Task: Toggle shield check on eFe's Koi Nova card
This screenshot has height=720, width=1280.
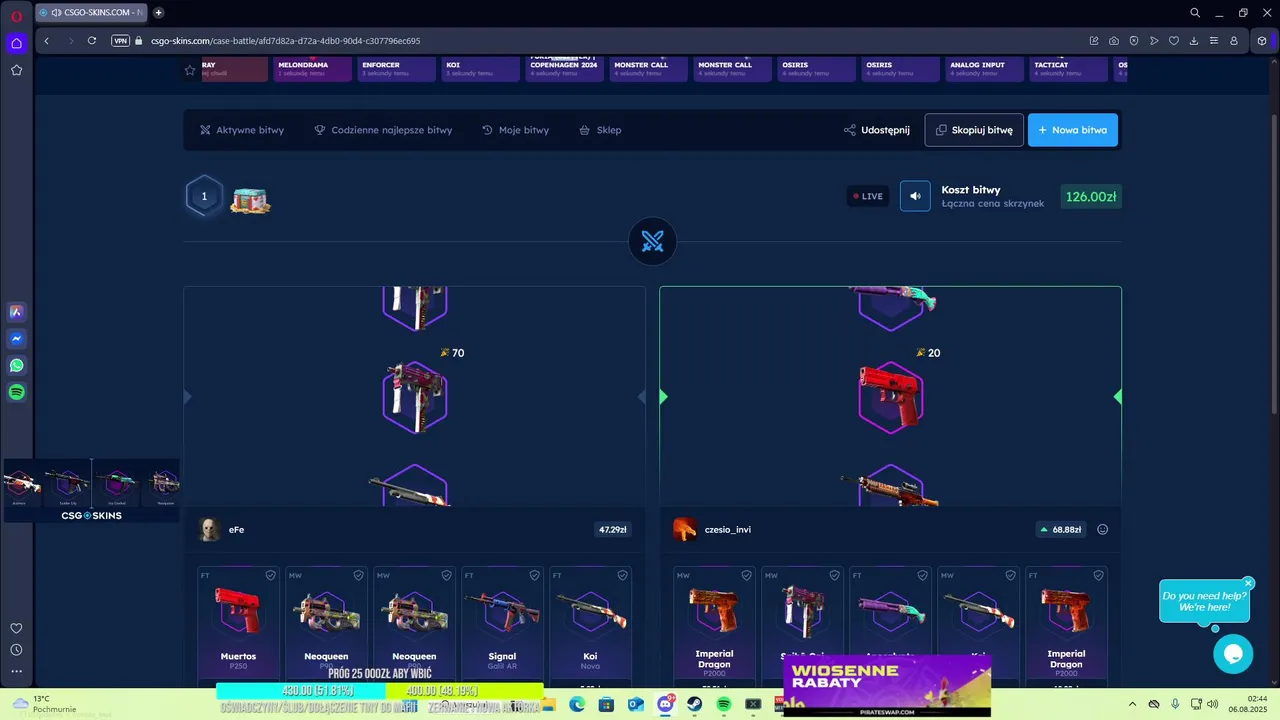Action: pyautogui.click(x=622, y=575)
